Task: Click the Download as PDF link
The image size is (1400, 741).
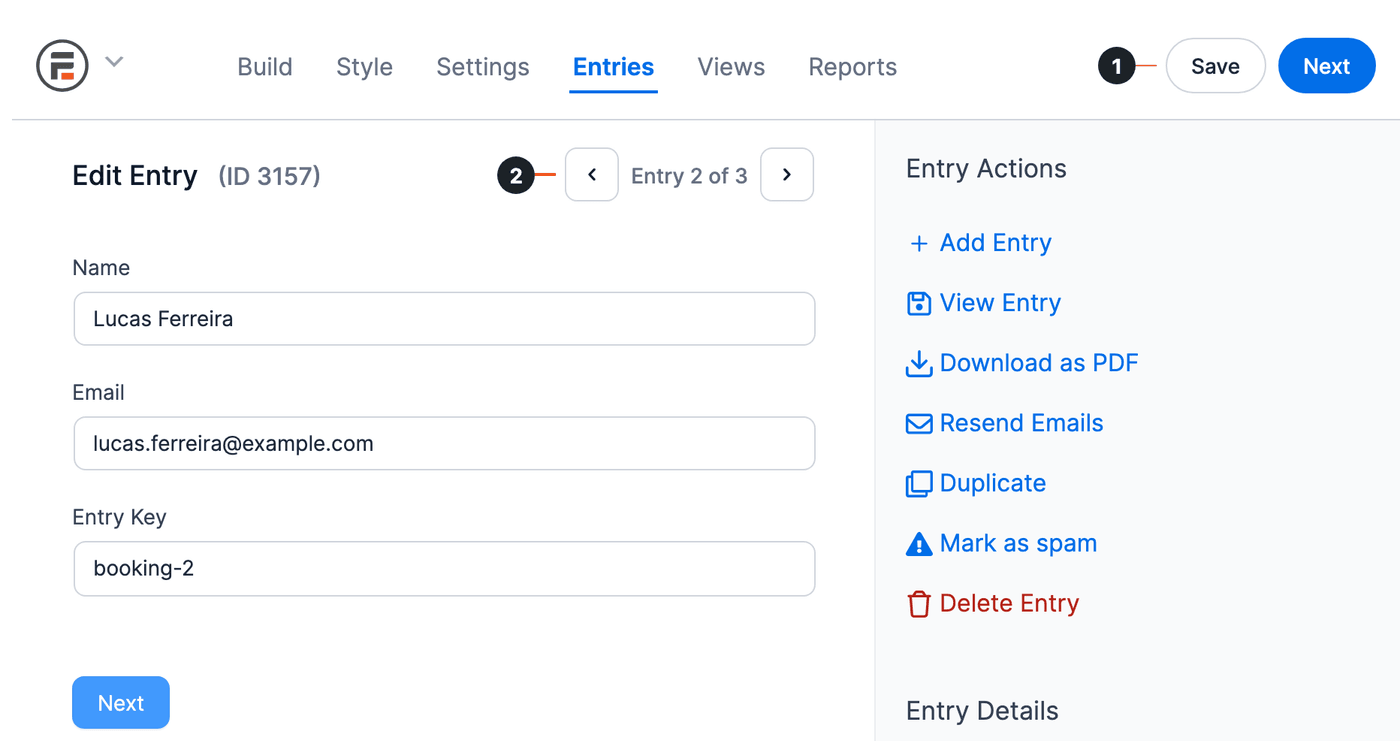Action: (x=1039, y=363)
